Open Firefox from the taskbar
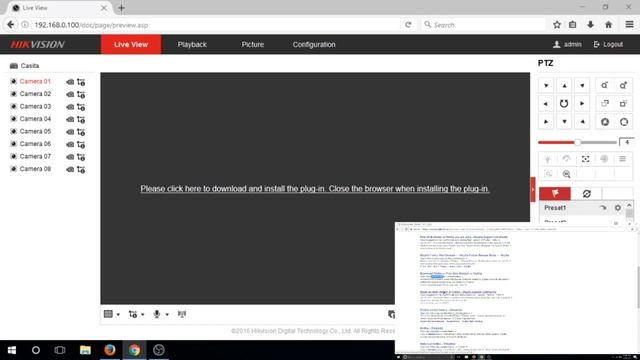The width and height of the screenshot is (640, 360). (x=109, y=350)
